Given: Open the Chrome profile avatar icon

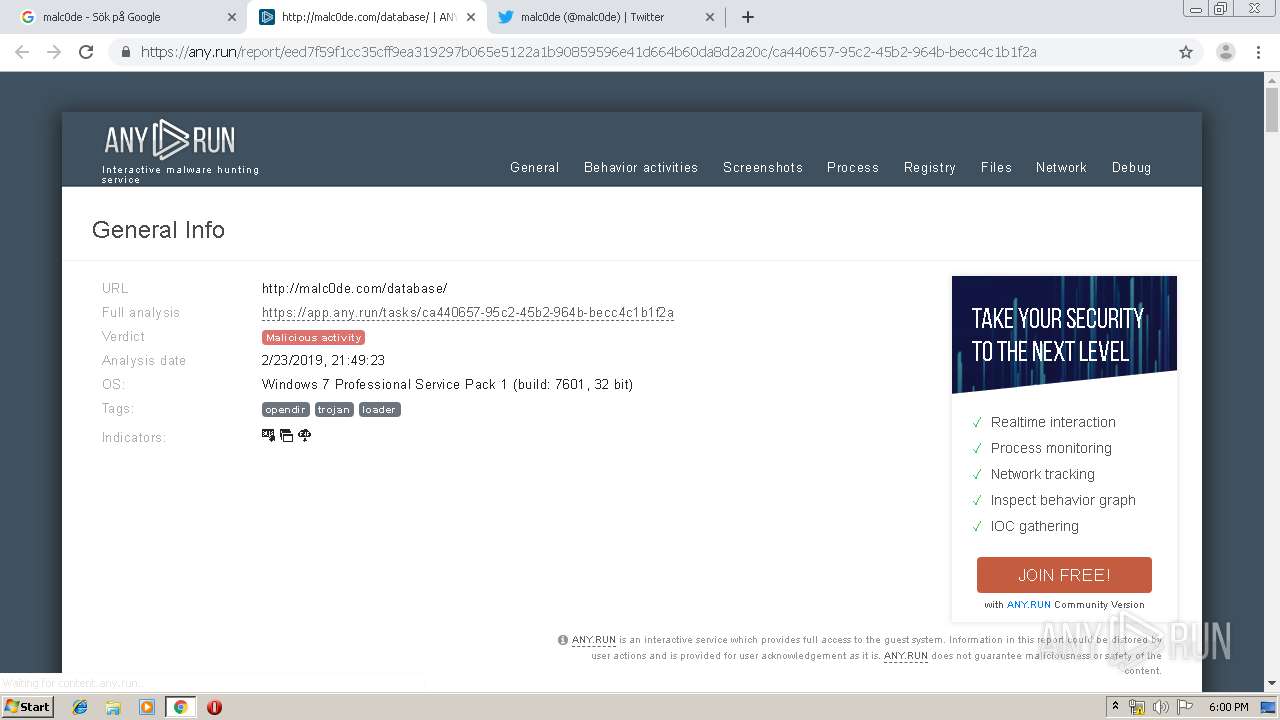Looking at the screenshot, I should 1226,52.
